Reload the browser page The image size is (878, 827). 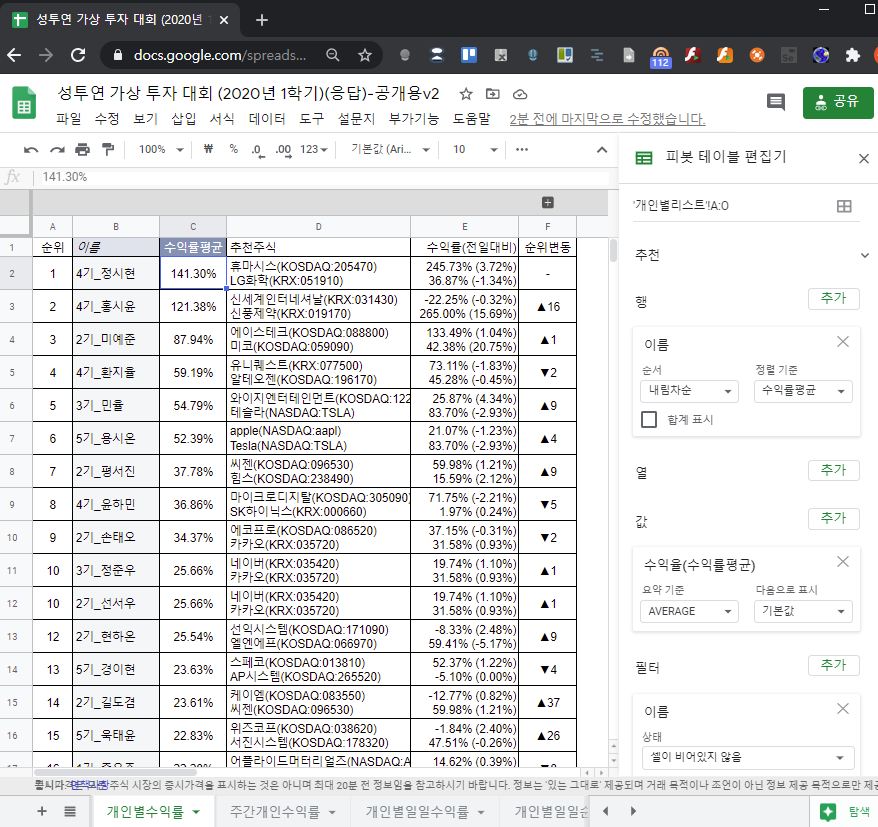(78, 55)
